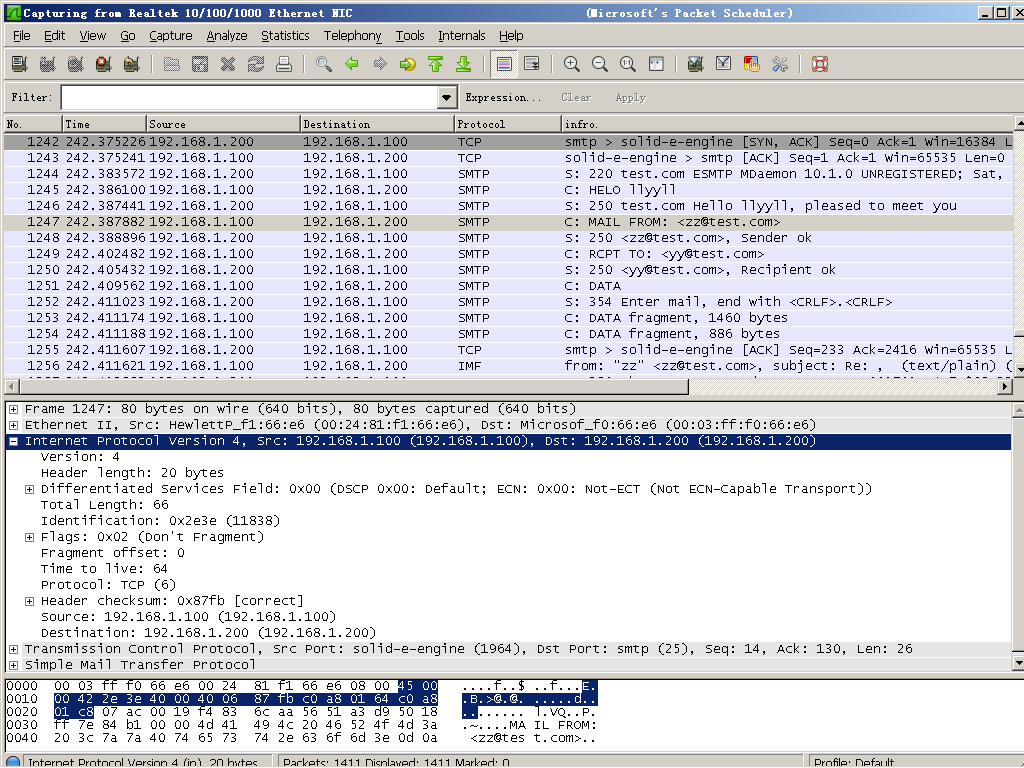
Task: Save this capture file icon
Action: pos(200,64)
